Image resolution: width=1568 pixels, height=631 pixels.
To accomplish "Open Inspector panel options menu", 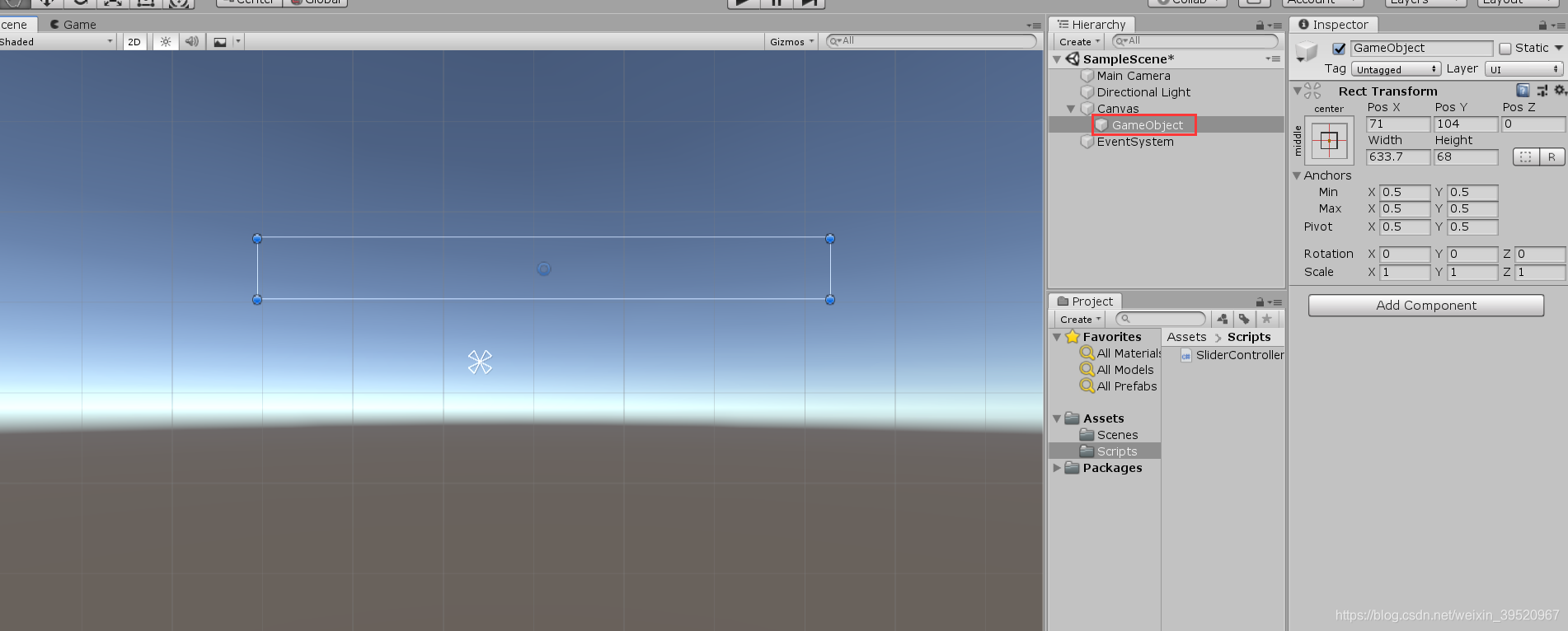I will tap(1558, 26).
